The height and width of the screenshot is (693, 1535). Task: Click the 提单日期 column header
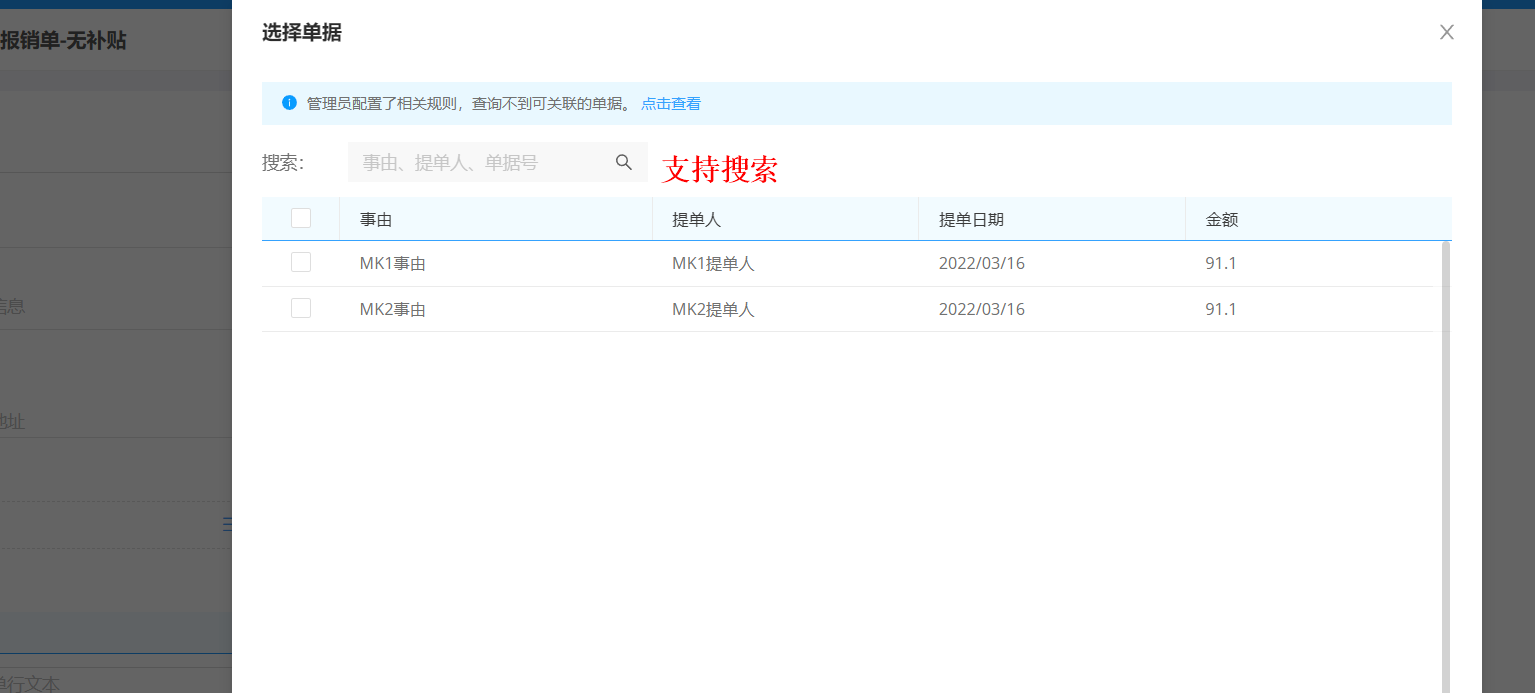point(970,220)
